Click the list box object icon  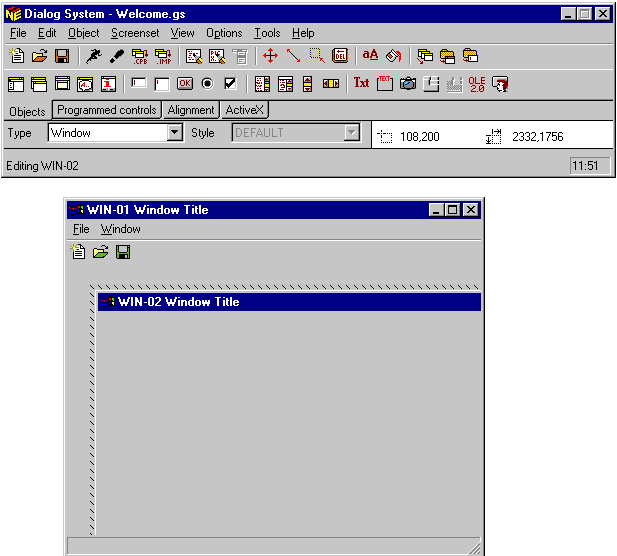click(262, 84)
